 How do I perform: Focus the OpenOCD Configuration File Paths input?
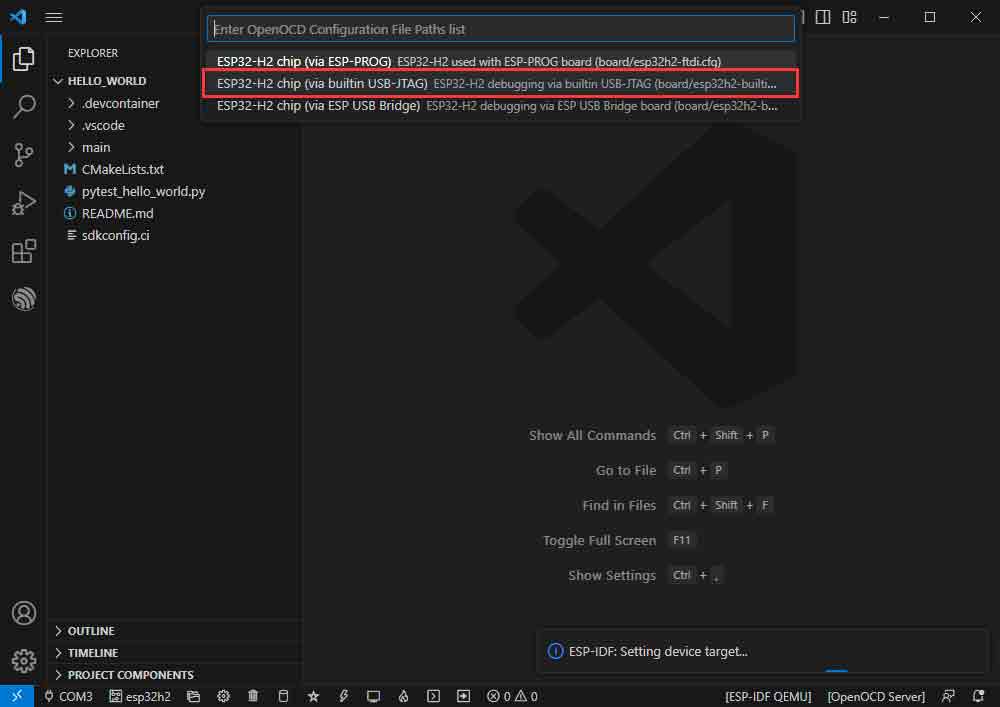point(501,29)
